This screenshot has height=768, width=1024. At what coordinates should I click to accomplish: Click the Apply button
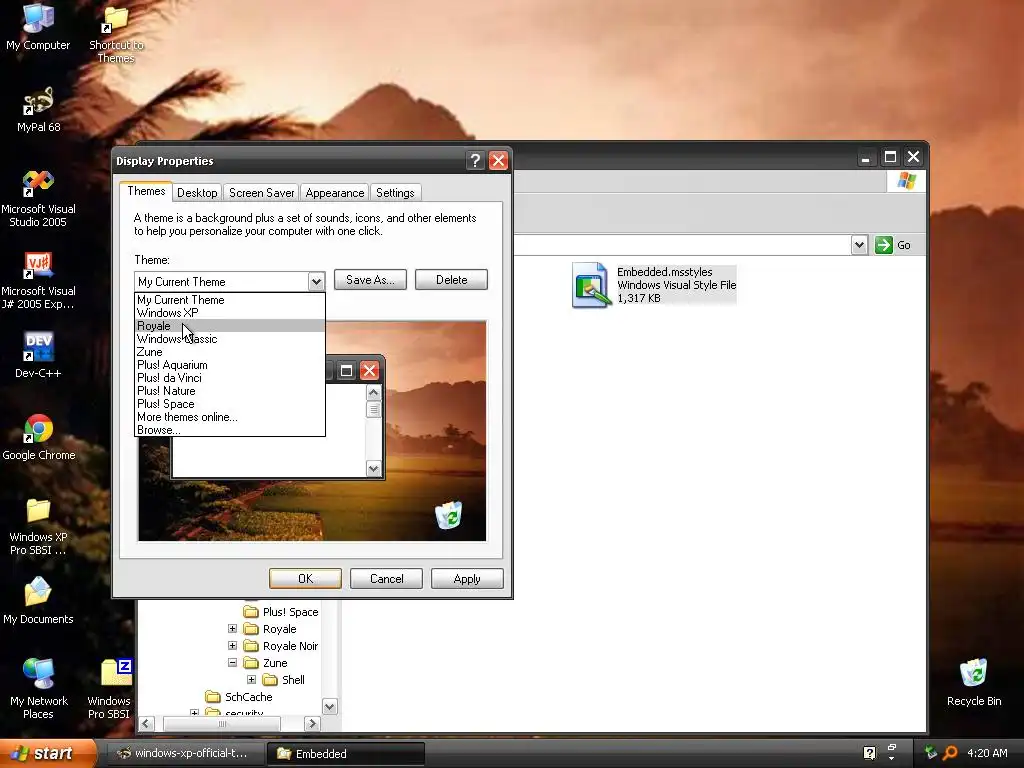pos(467,579)
